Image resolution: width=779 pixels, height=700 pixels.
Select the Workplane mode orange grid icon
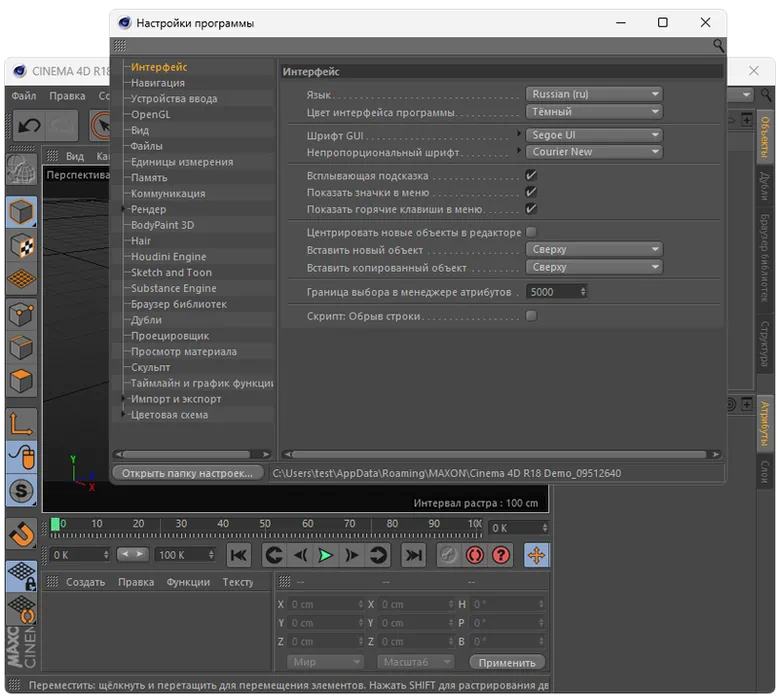pyautogui.click(x=21, y=279)
